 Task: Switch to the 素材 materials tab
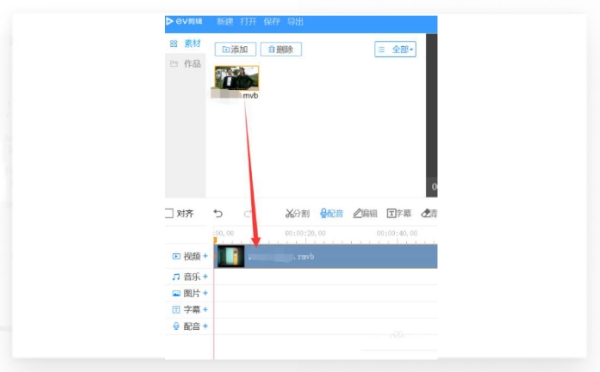tap(186, 44)
